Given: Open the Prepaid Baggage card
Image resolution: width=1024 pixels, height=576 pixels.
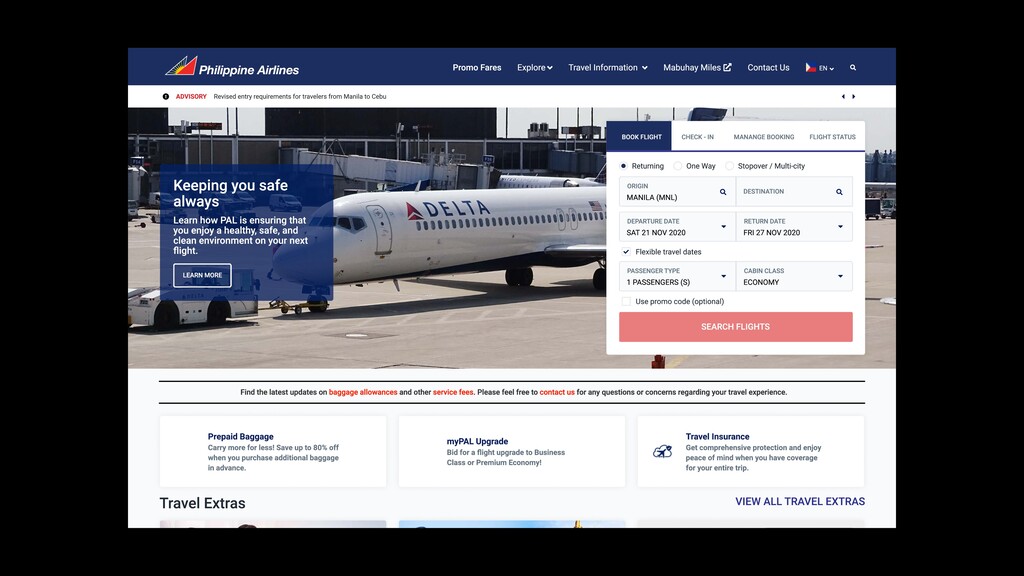Looking at the screenshot, I should pos(273,451).
